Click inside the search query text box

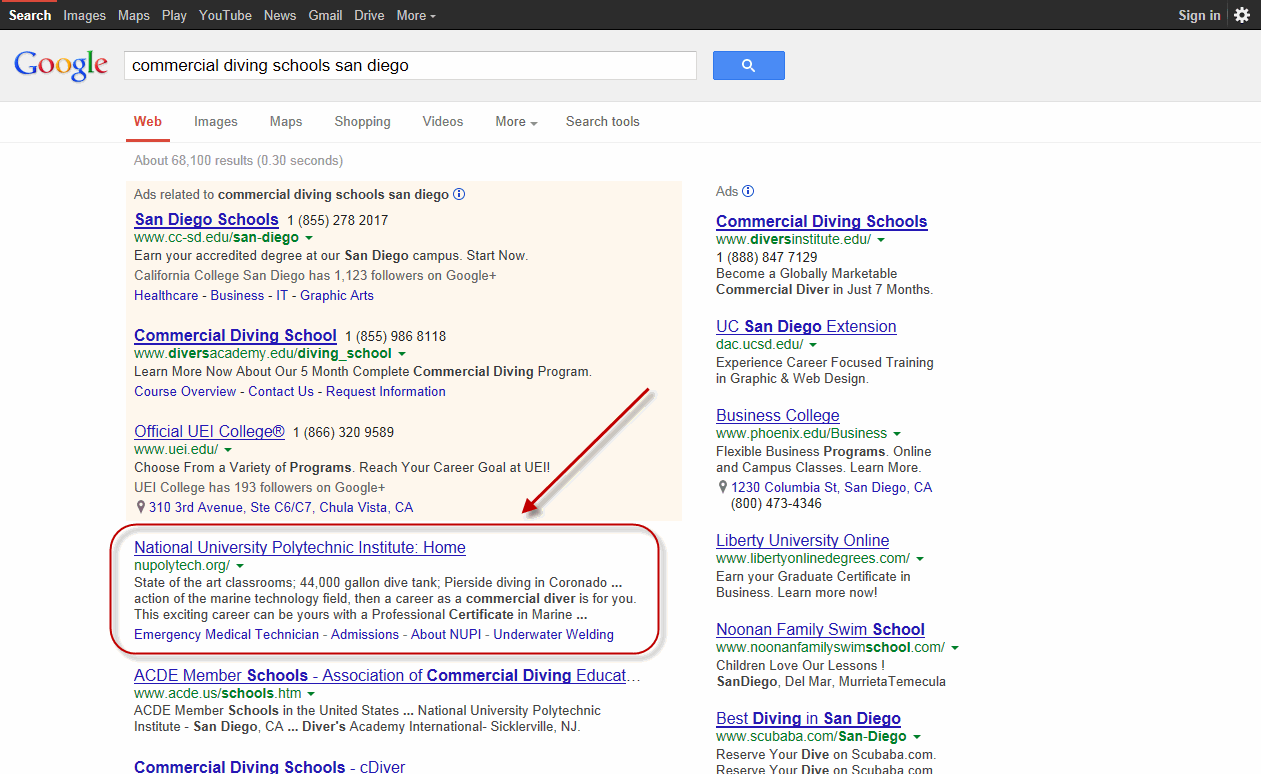click(410, 66)
